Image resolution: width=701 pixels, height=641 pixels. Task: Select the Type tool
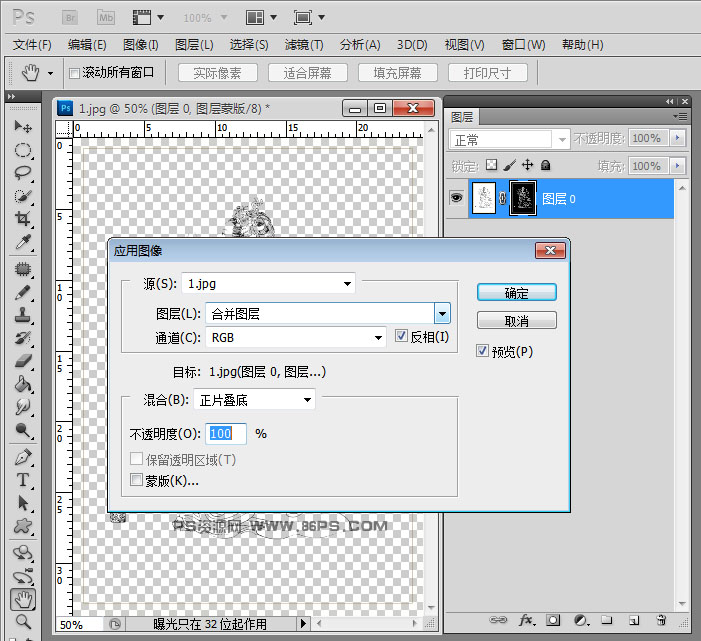(23, 480)
